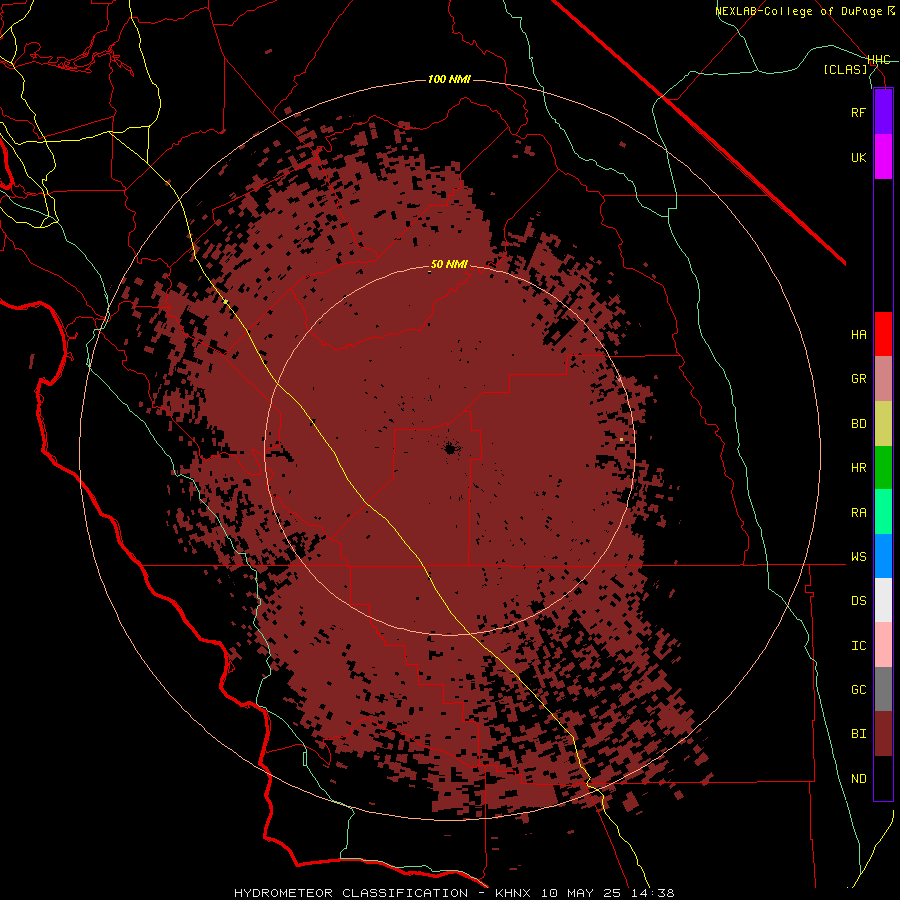Click the DS legend label

coord(858,601)
